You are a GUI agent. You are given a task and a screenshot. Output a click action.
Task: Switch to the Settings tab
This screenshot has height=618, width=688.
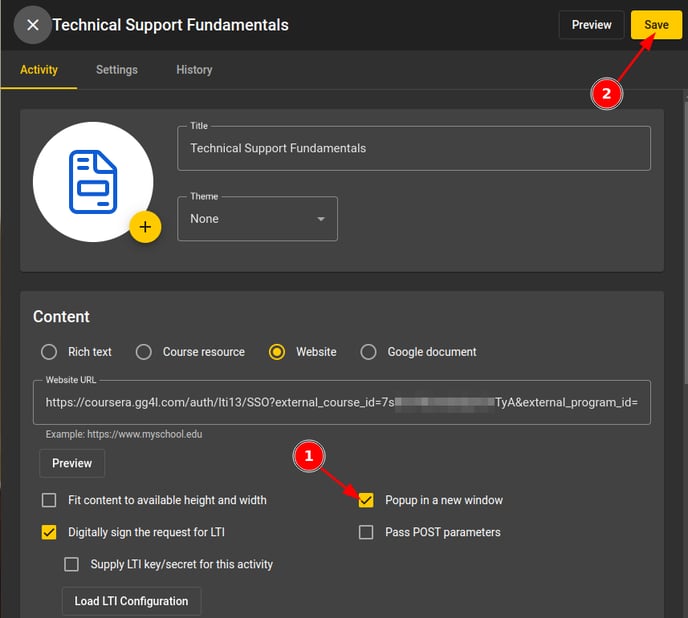click(x=117, y=70)
